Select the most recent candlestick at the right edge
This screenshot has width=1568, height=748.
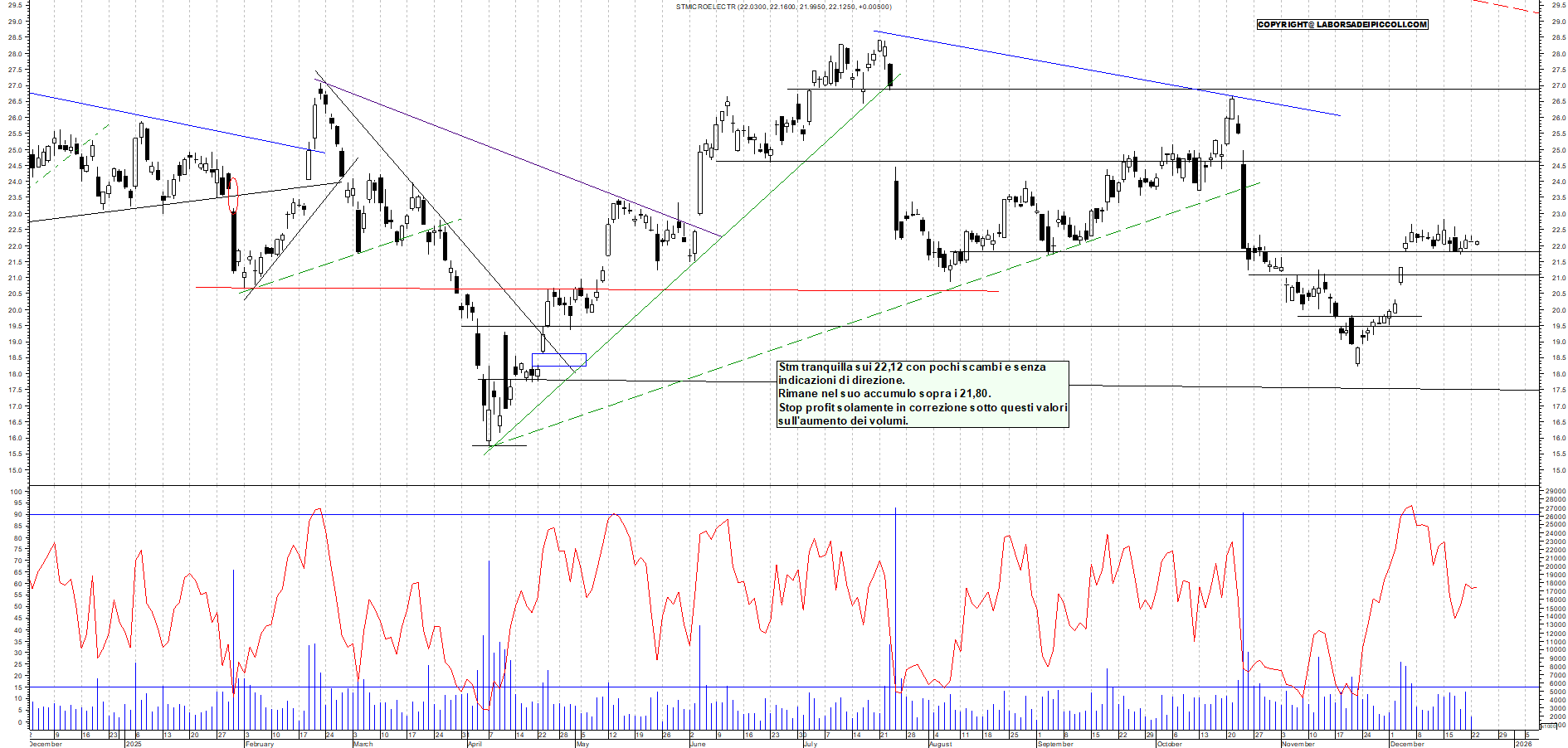pos(1477,243)
